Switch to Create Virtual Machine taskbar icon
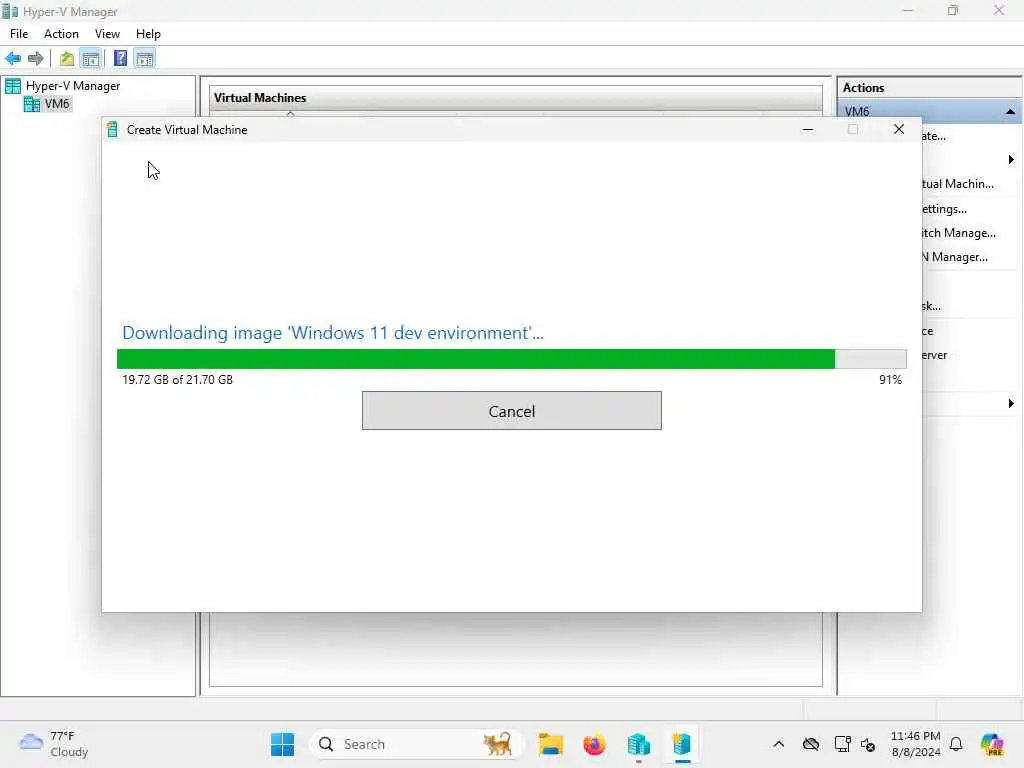 [x=682, y=744]
